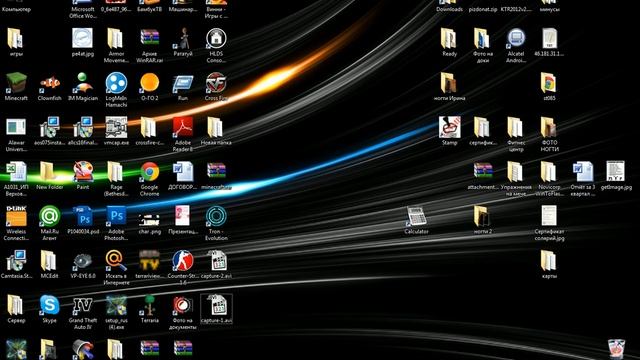Viewport: 640px width, 360px height.
Task: Open the Ready folder
Action: pos(449,38)
